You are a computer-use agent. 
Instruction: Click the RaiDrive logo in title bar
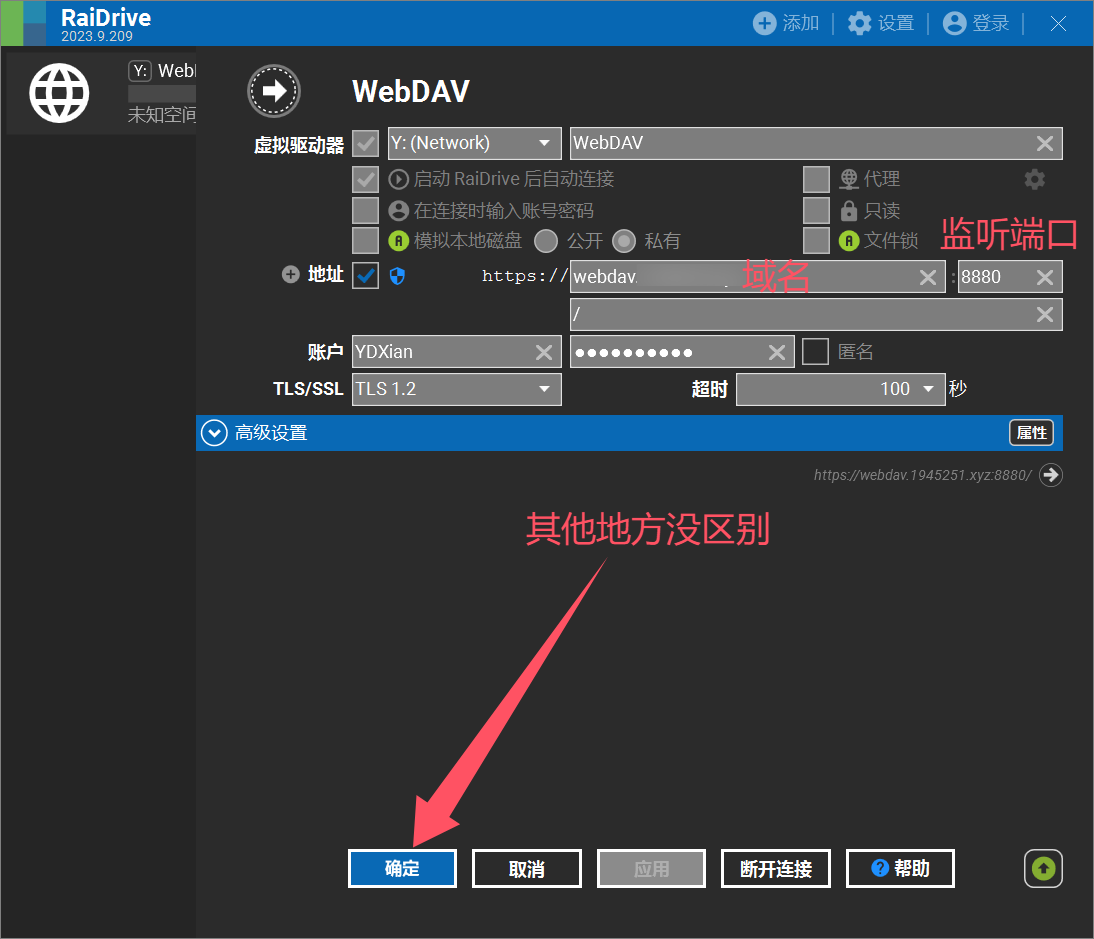pos(24,23)
